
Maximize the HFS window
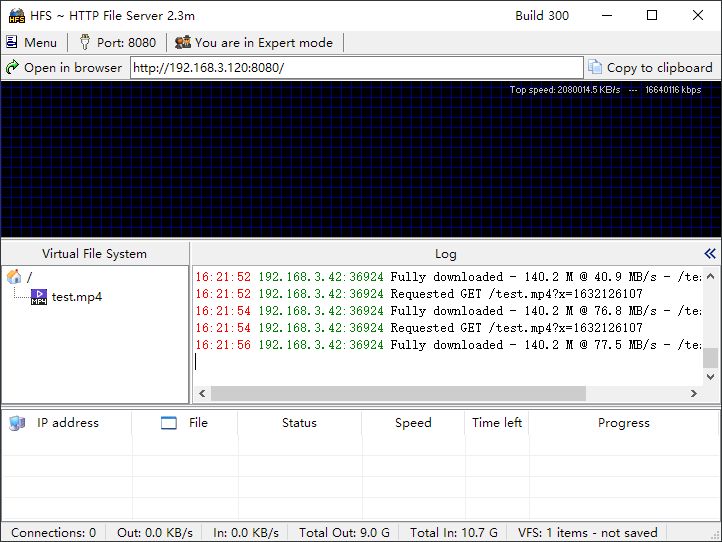point(652,15)
